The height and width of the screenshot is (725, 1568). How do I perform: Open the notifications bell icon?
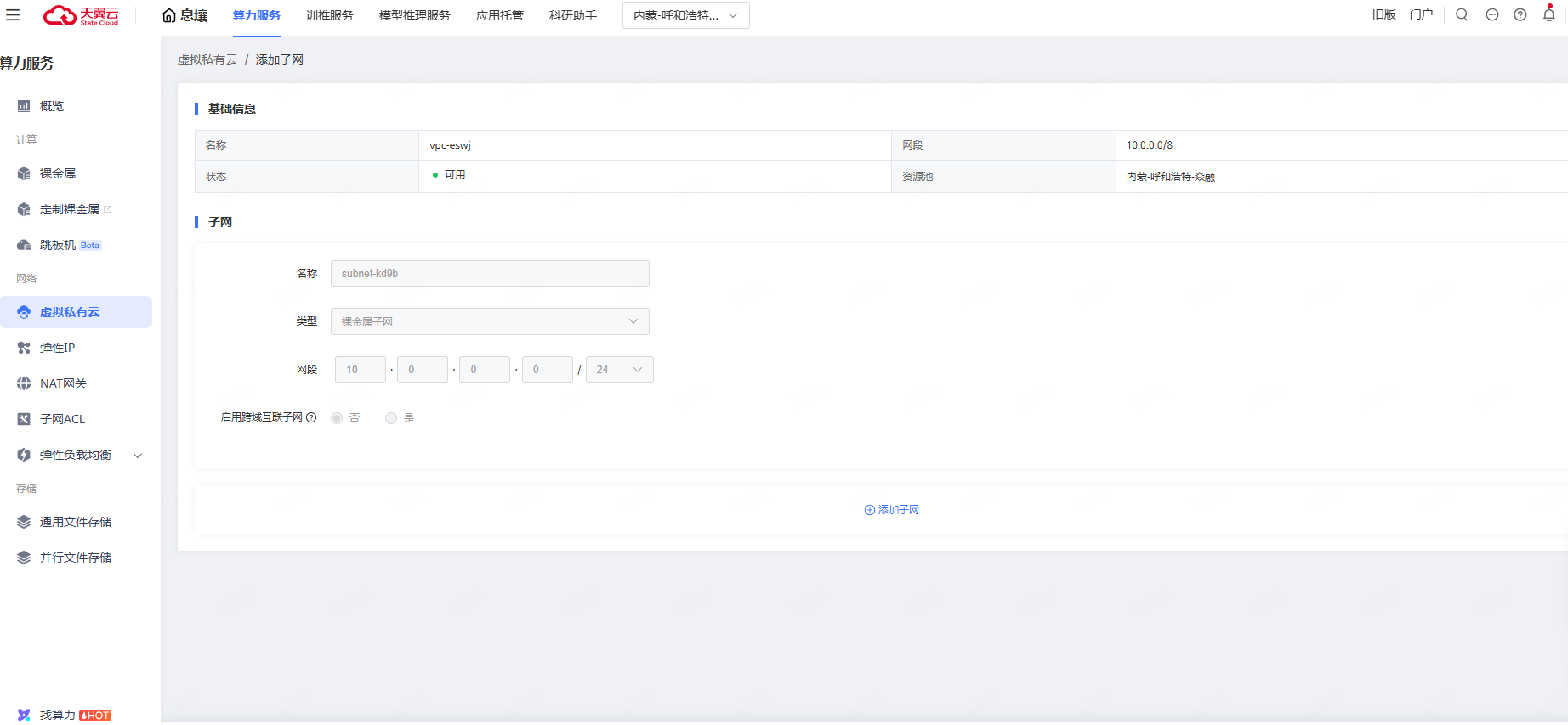point(1548,14)
